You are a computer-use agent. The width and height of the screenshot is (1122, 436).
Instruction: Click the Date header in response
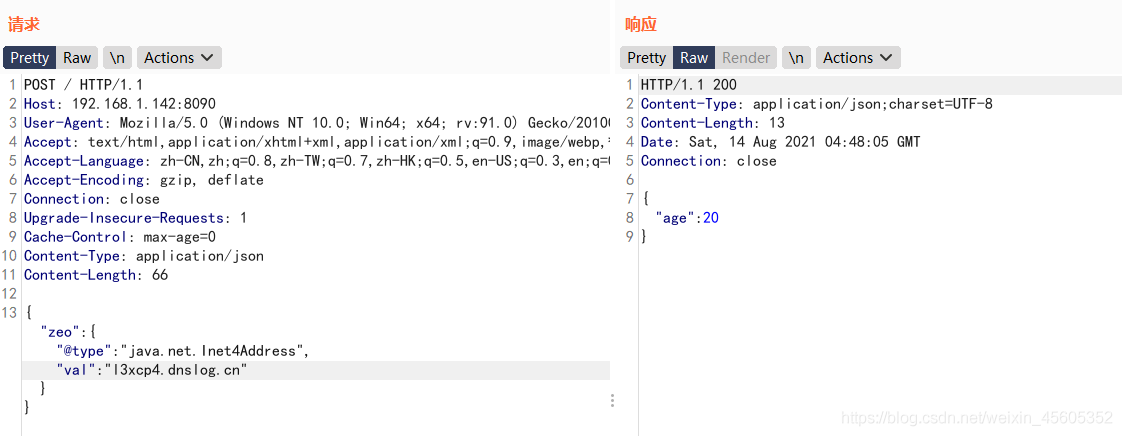coord(781,142)
